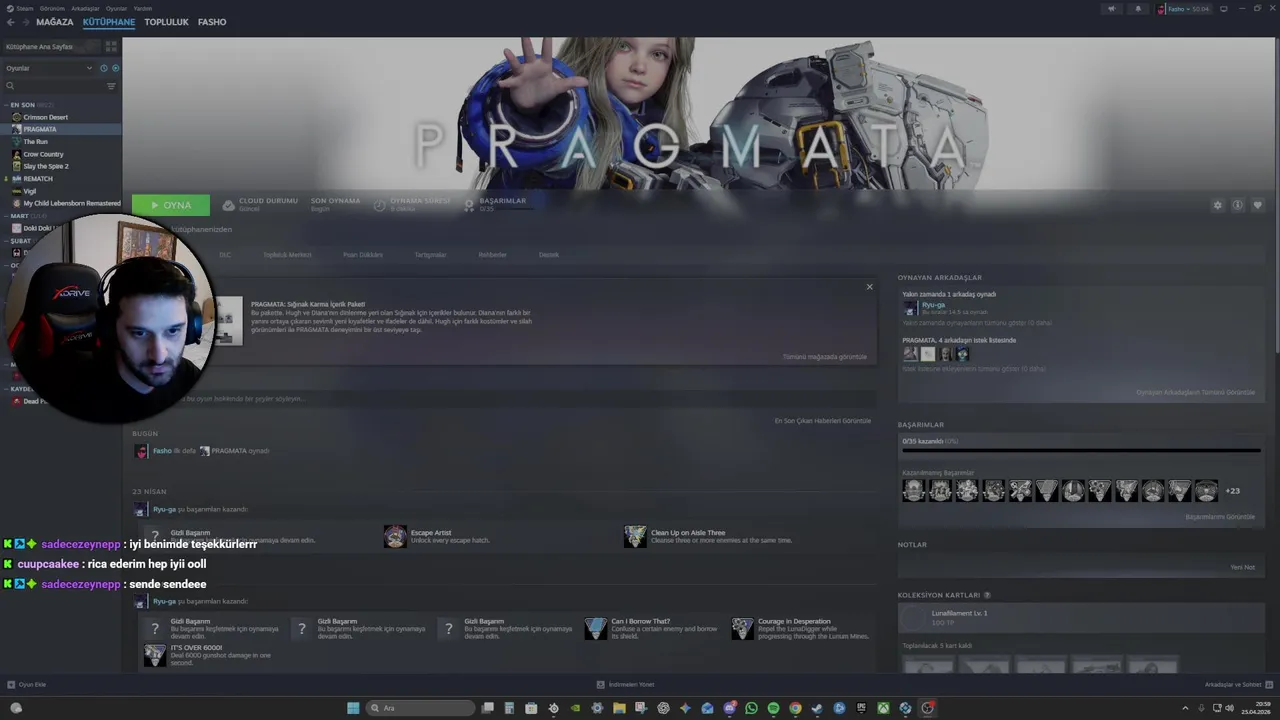This screenshot has width=1280, height=720.
Task: Click En Son Çıkan Haberleri Görüntüle
Action: pos(823,421)
